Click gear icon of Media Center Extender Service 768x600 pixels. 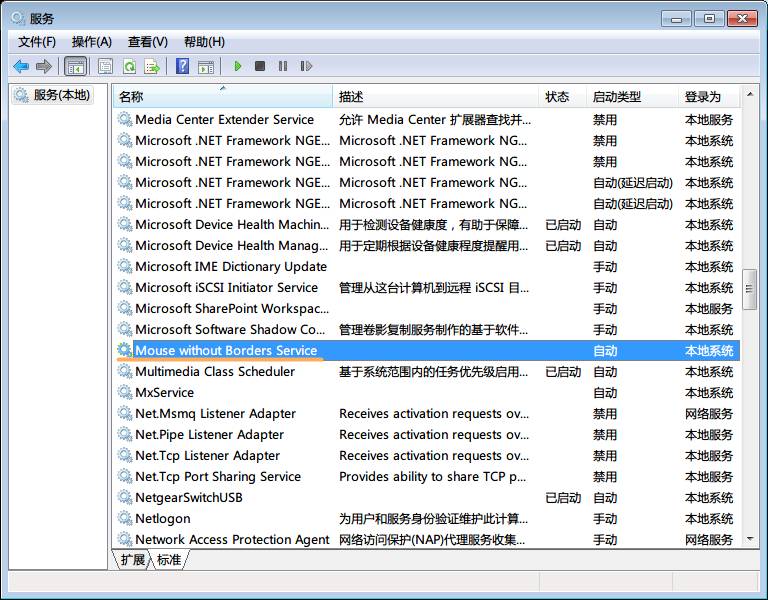pyautogui.click(x=125, y=119)
